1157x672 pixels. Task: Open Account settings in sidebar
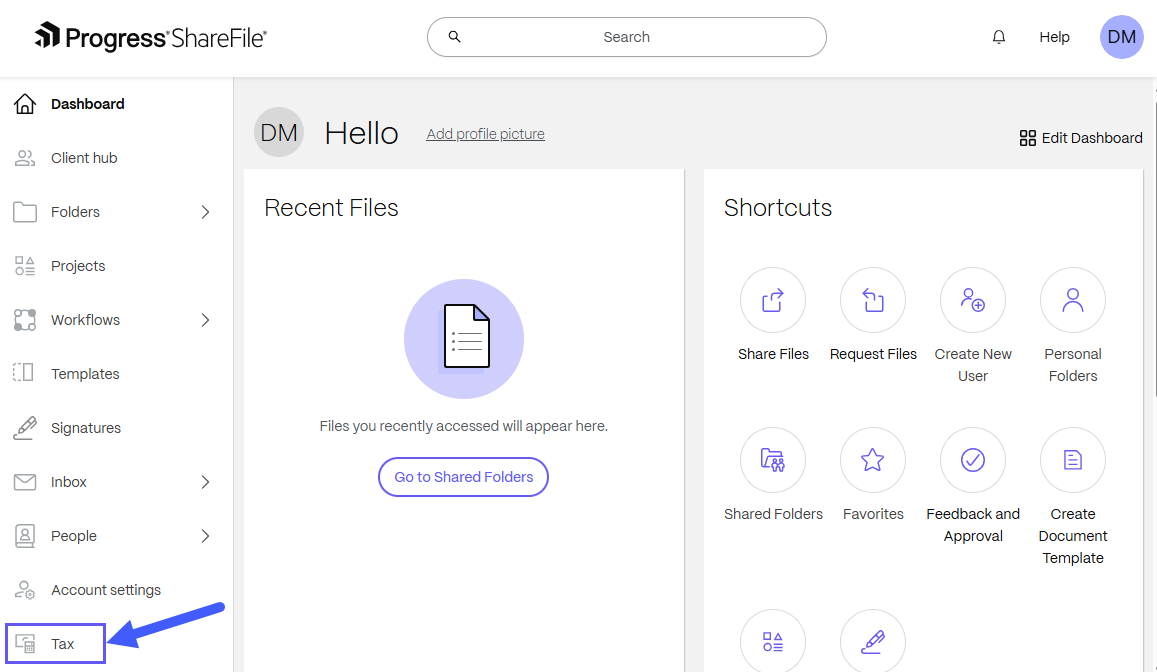(x=106, y=590)
